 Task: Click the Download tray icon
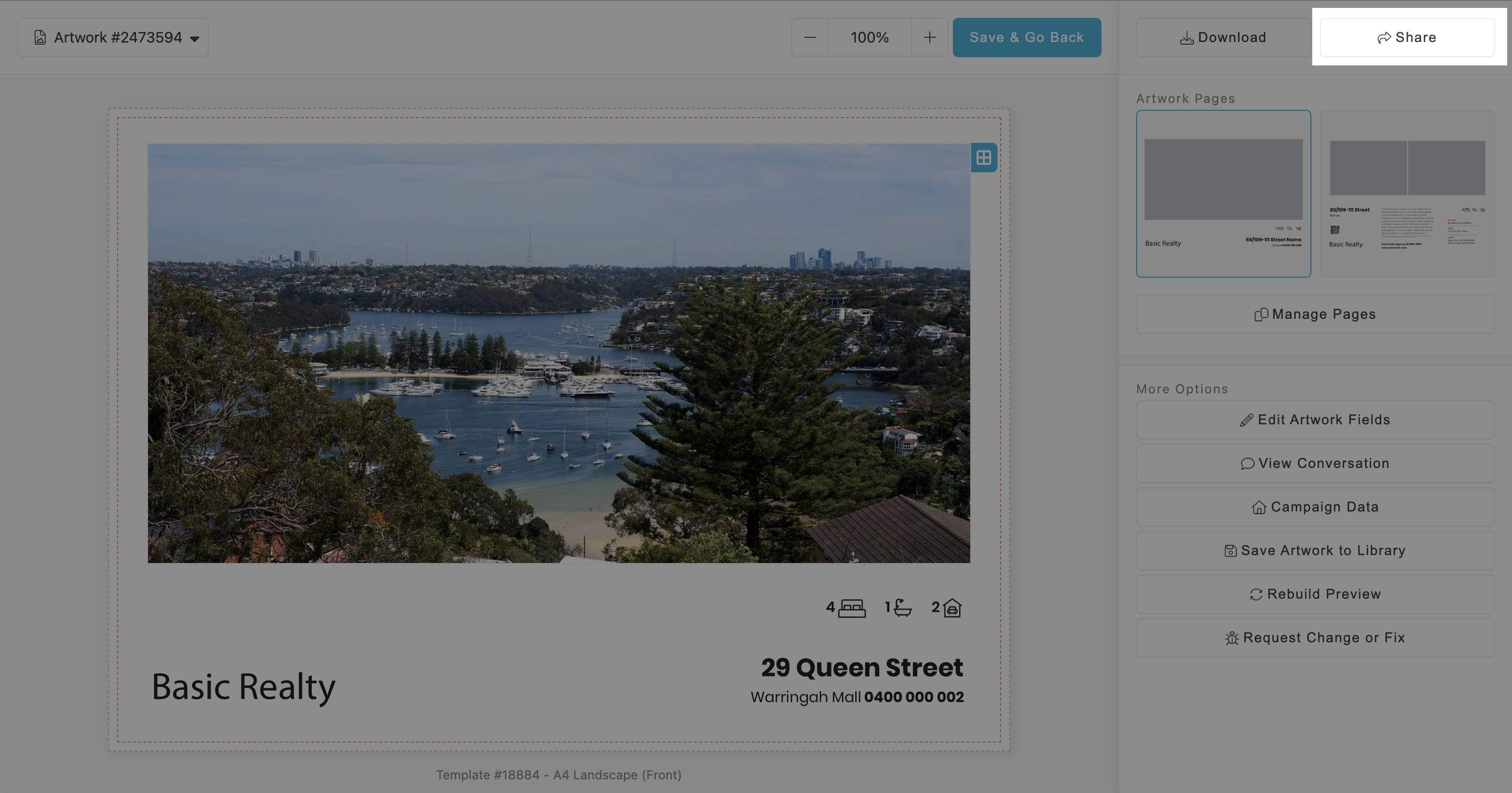pos(1186,38)
